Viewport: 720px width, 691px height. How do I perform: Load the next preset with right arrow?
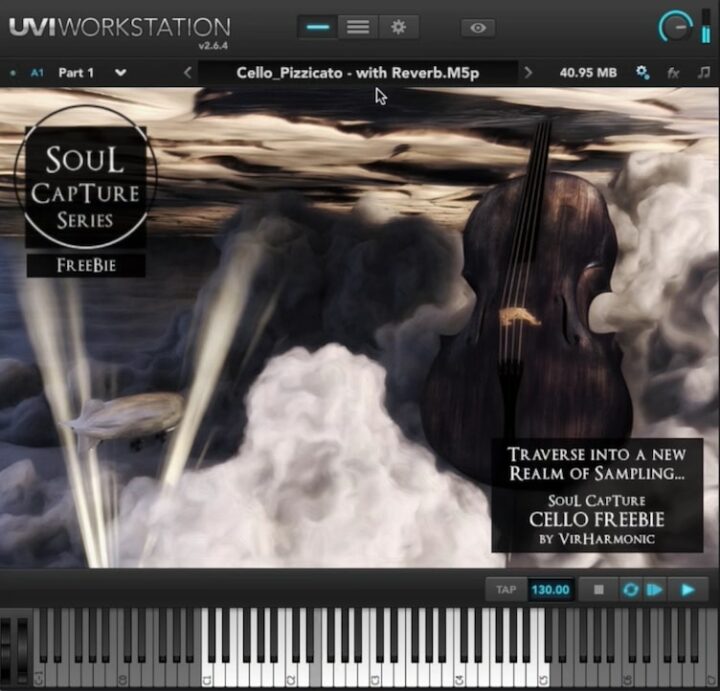tap(529, 73)
